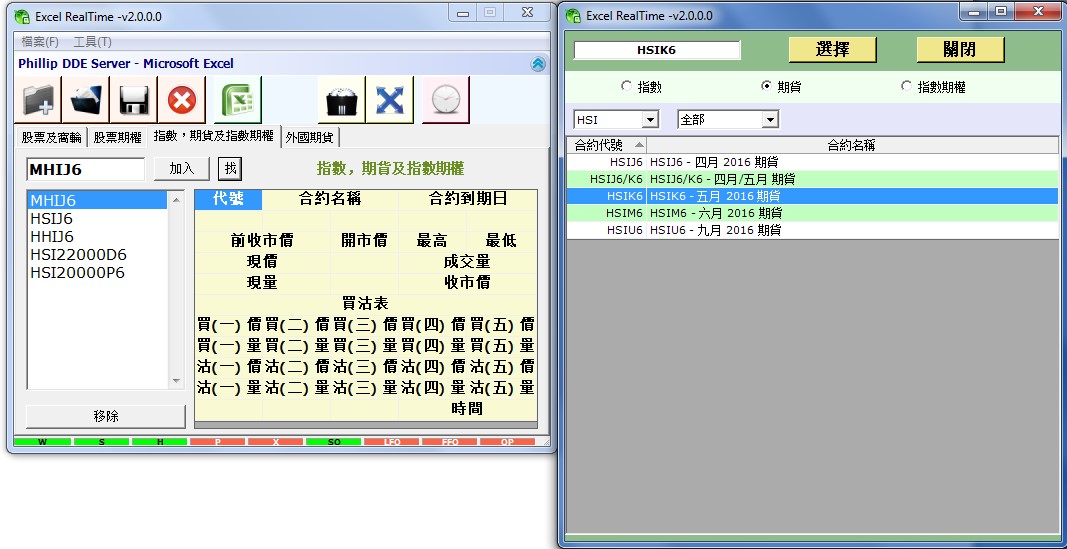This screenshot has height=549, width=1067.
Task: Switch to the 股票及窩輪 tab
Action: coord(51,137)
